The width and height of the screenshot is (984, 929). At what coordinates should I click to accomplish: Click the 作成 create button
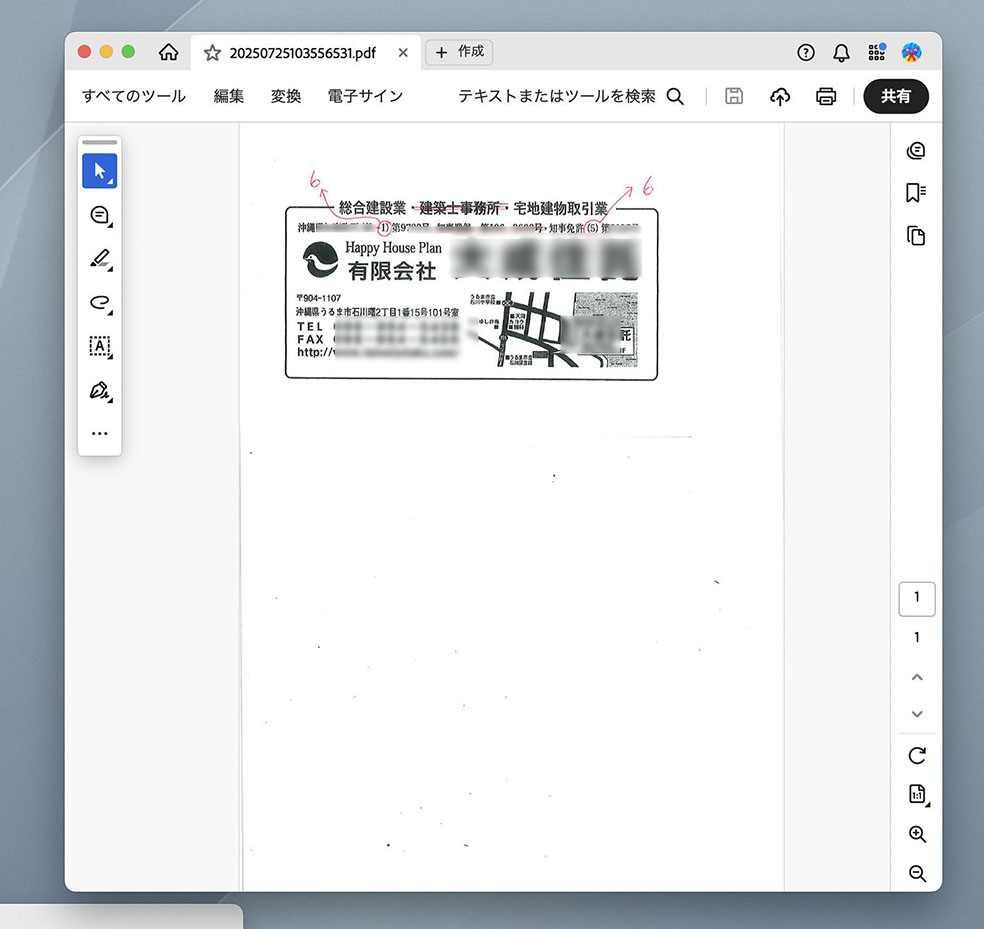459,52
